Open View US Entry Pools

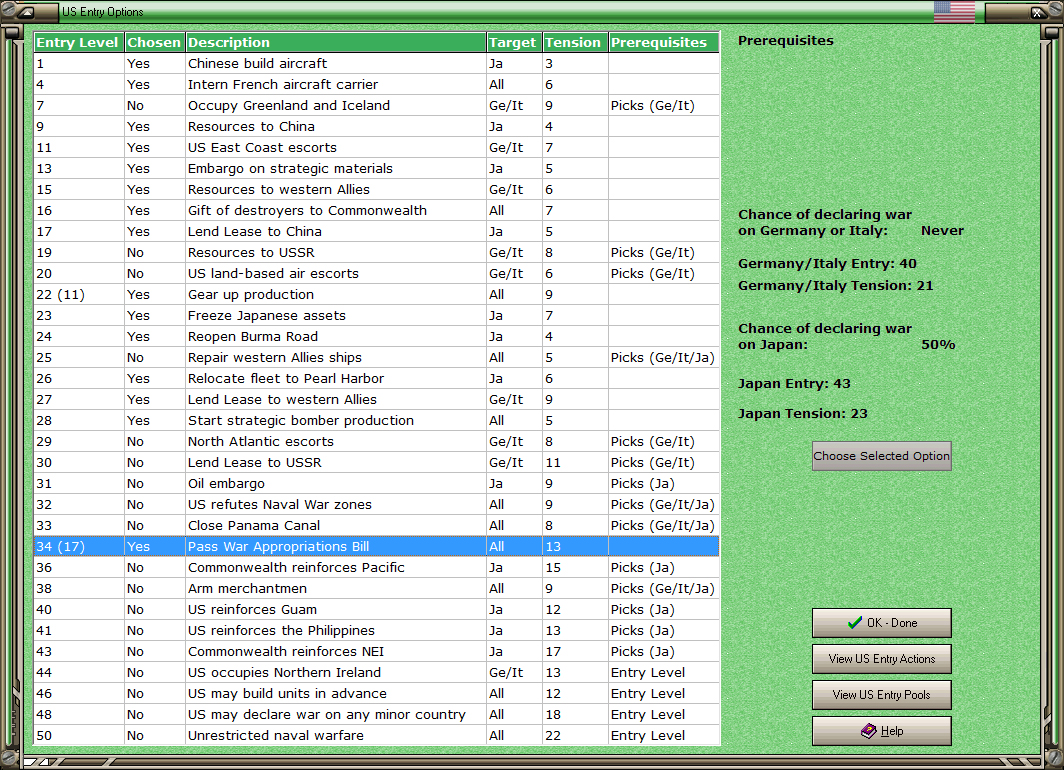(881, 695)
